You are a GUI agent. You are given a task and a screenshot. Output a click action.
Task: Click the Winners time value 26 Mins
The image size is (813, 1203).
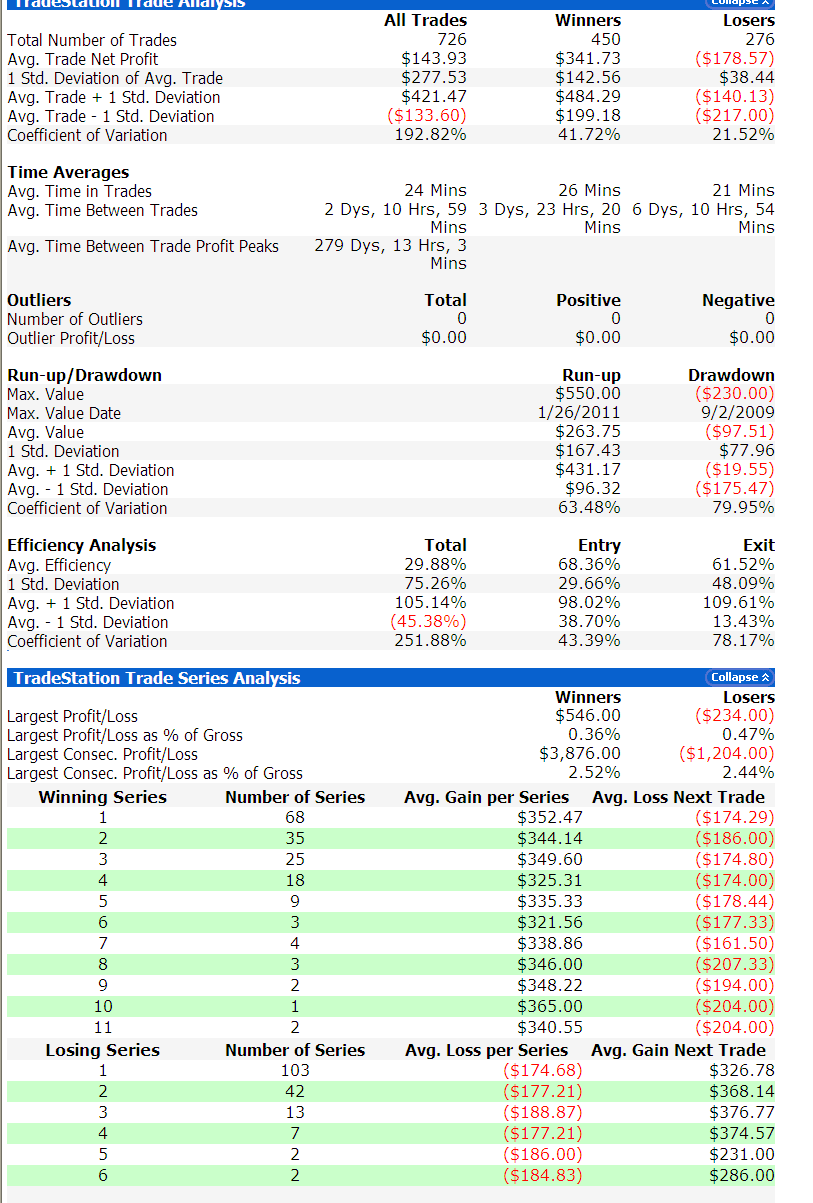pyautogui.click(x=589, y=190)
